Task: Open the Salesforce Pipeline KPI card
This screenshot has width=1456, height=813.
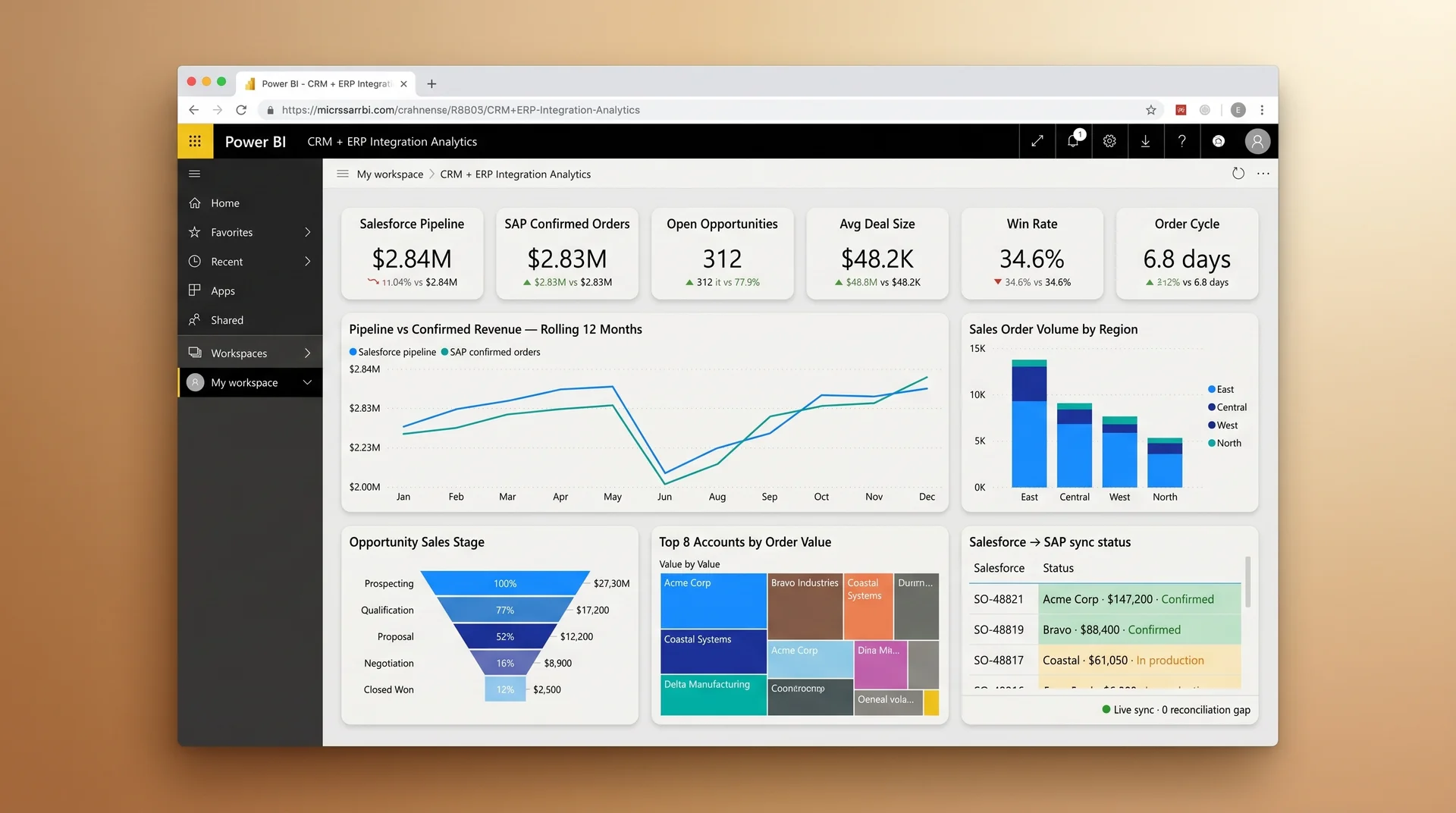Action: point(412,253)
